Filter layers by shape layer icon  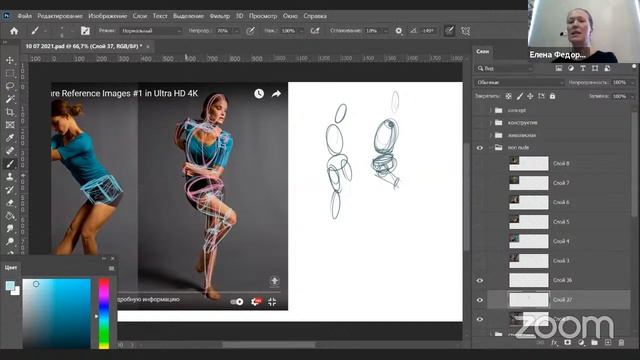(595, 68)
